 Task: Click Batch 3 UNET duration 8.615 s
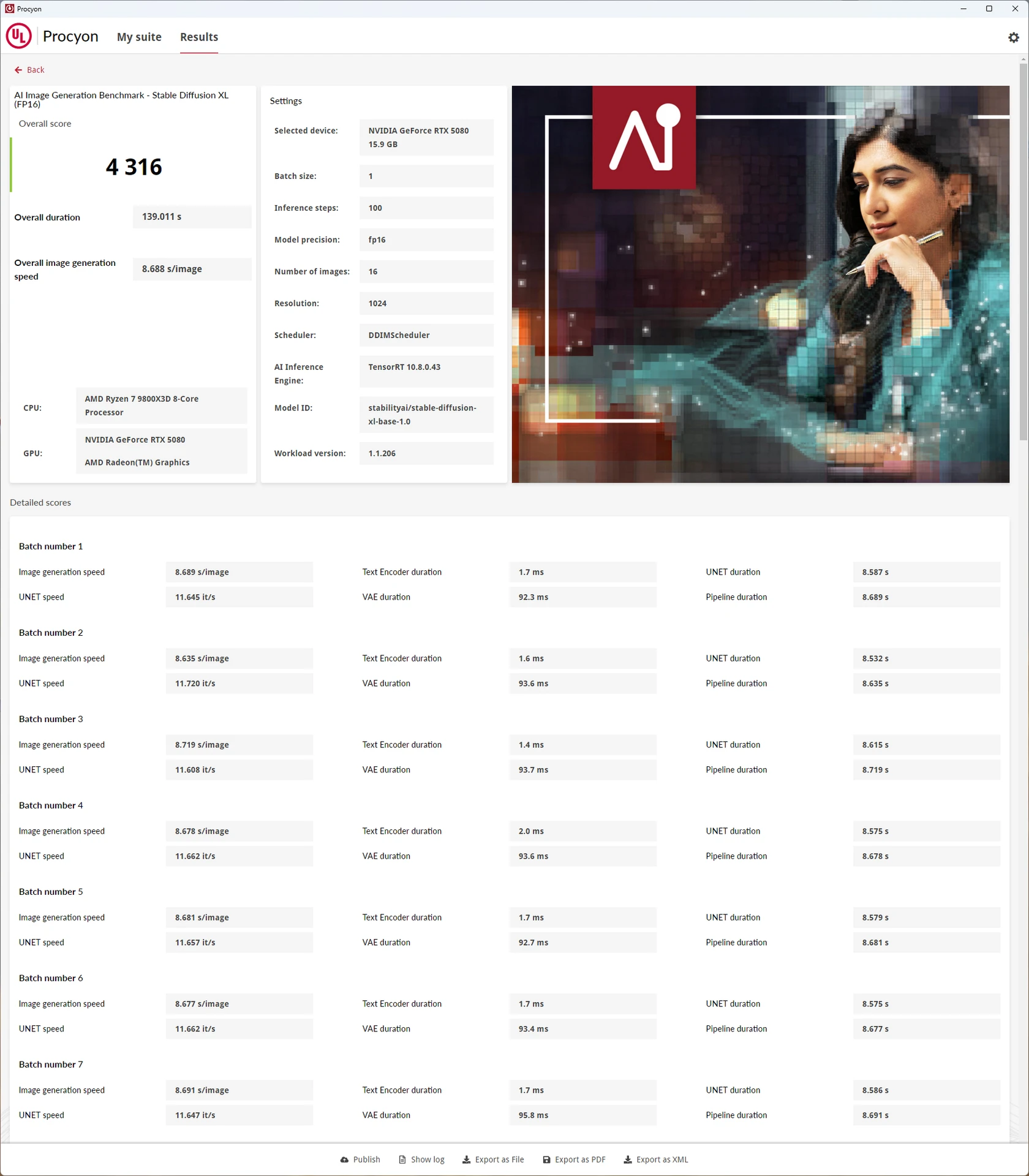(x=926, y=745)
